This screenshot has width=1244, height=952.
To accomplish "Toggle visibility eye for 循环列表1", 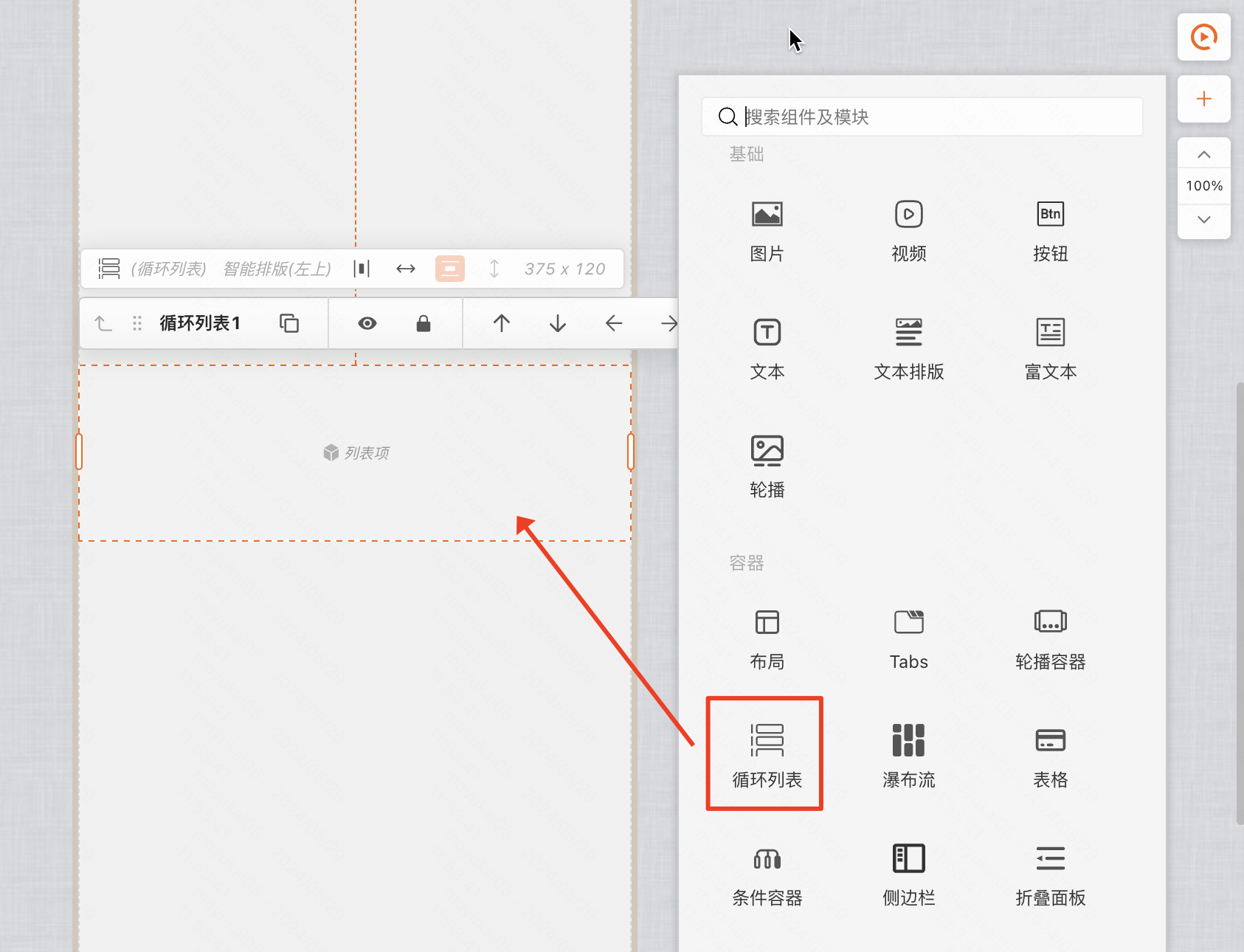I will pyautogui.click(x=367, y=323).
